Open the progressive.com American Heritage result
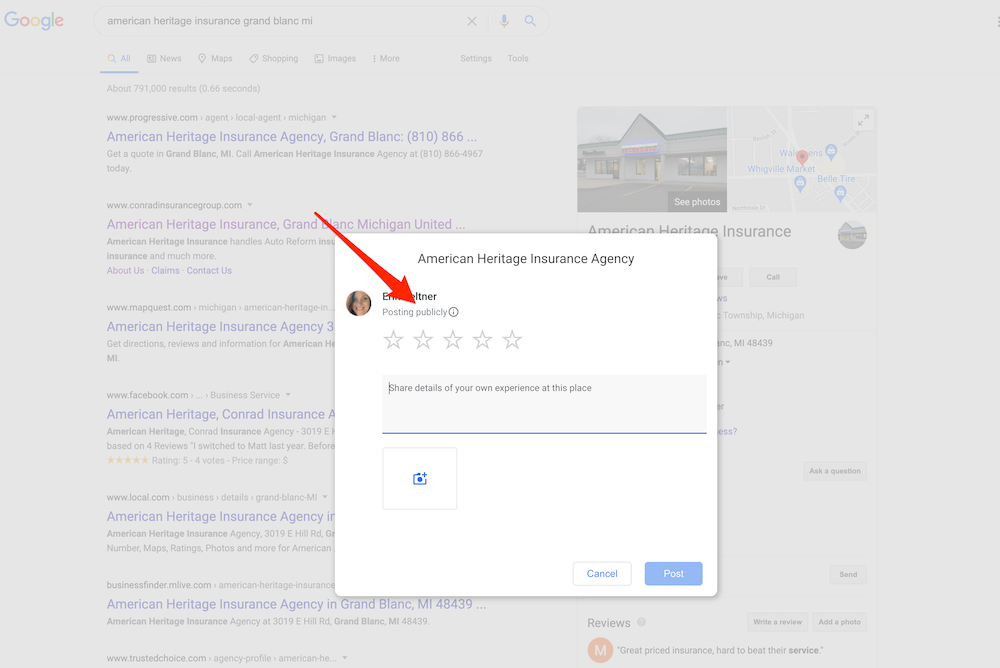This screenshot has width=1000, height=668. click(x=291, y=137)
